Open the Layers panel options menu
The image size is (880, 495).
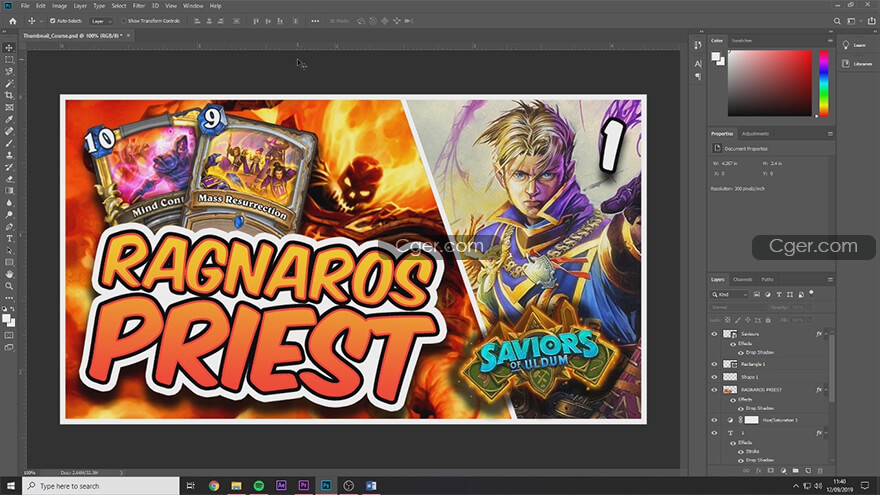830,279
